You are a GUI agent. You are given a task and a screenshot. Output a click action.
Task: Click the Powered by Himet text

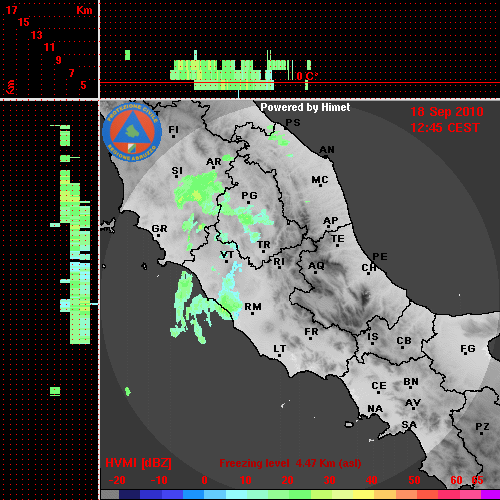pos(305,107)
